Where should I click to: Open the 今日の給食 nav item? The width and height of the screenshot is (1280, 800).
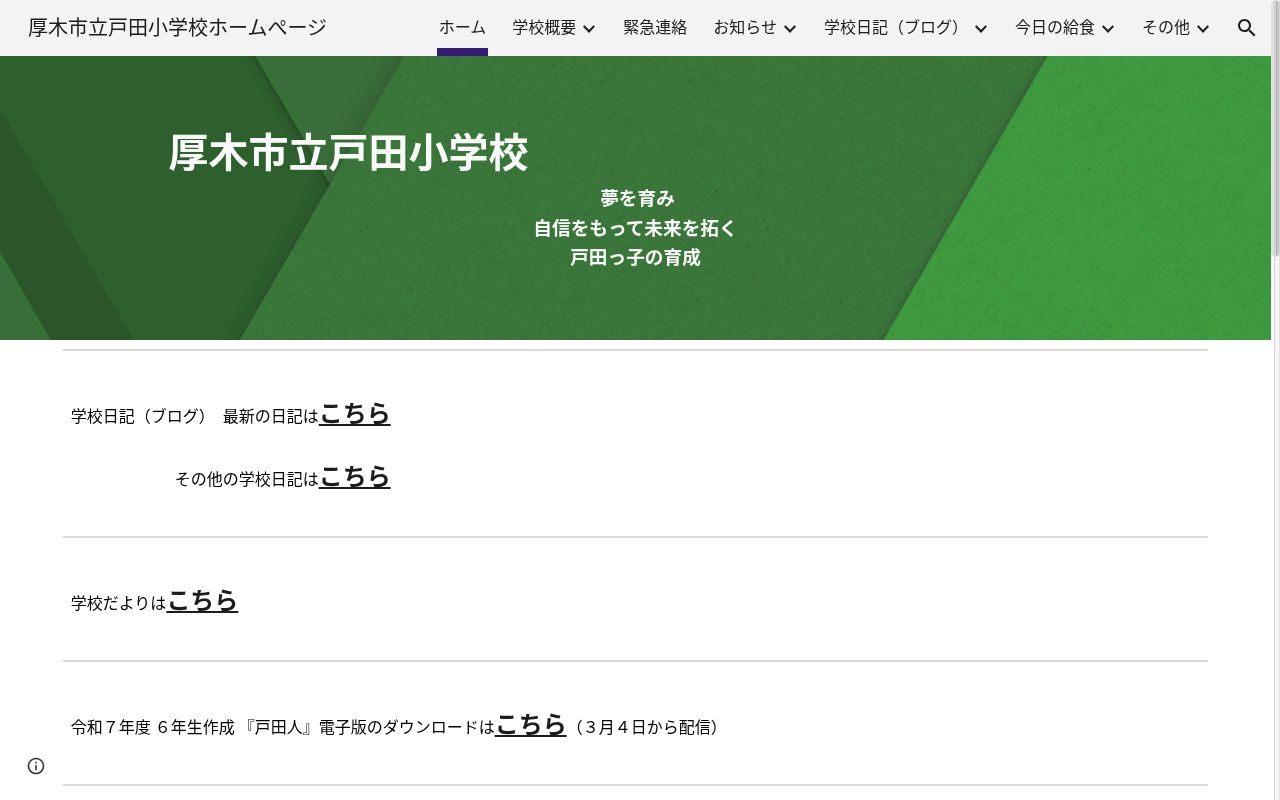[1055, 28]
